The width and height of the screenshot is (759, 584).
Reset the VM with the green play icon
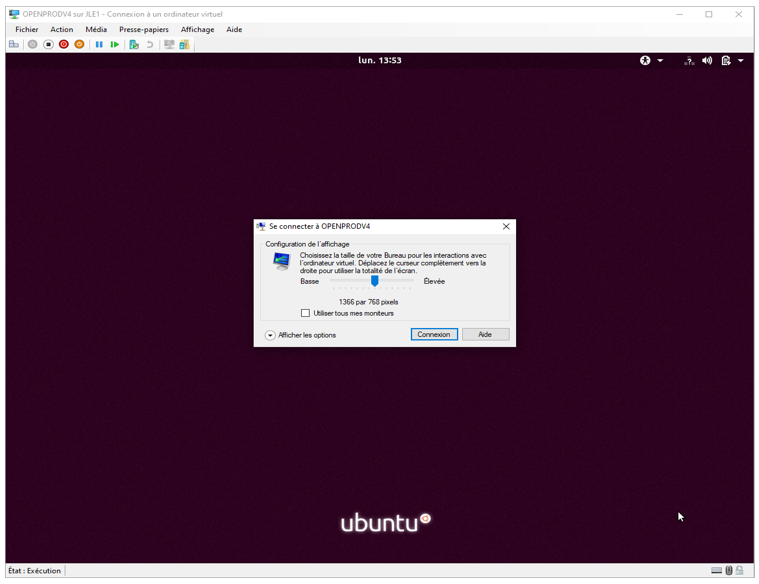pos(115,45)
